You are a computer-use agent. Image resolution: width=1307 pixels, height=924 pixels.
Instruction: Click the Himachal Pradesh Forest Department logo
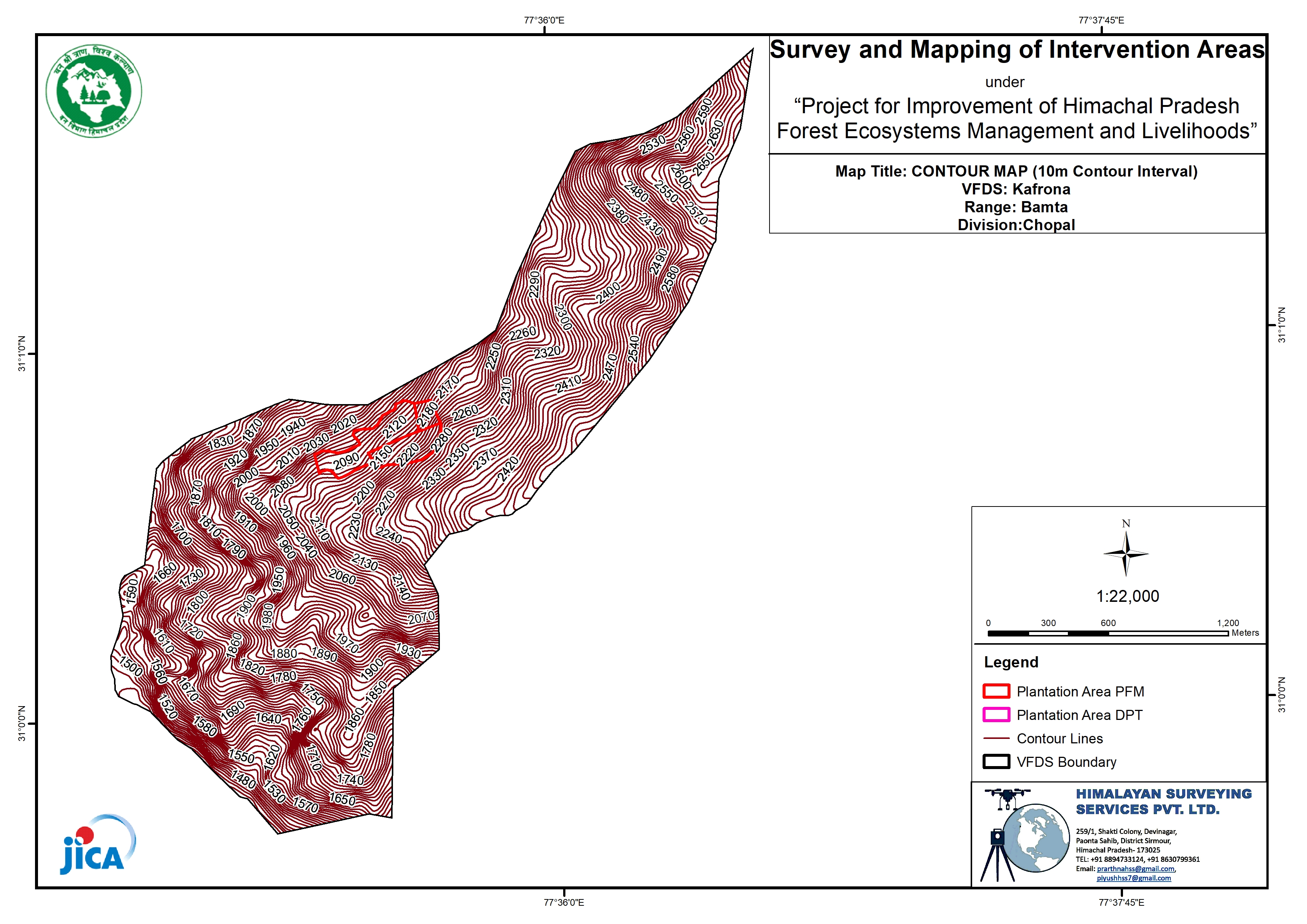(x=94, y=91)
